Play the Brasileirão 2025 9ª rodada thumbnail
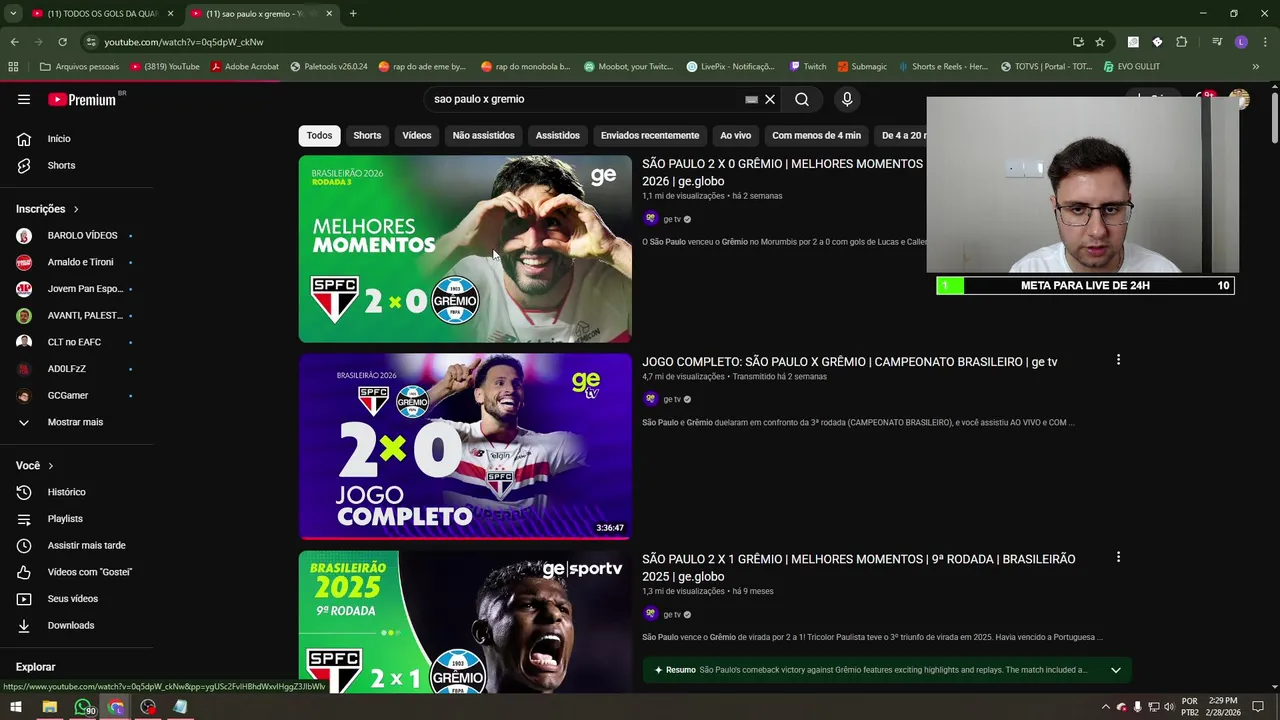The width and height of the screenshot is (1280, 720). [x=465, y=621]
